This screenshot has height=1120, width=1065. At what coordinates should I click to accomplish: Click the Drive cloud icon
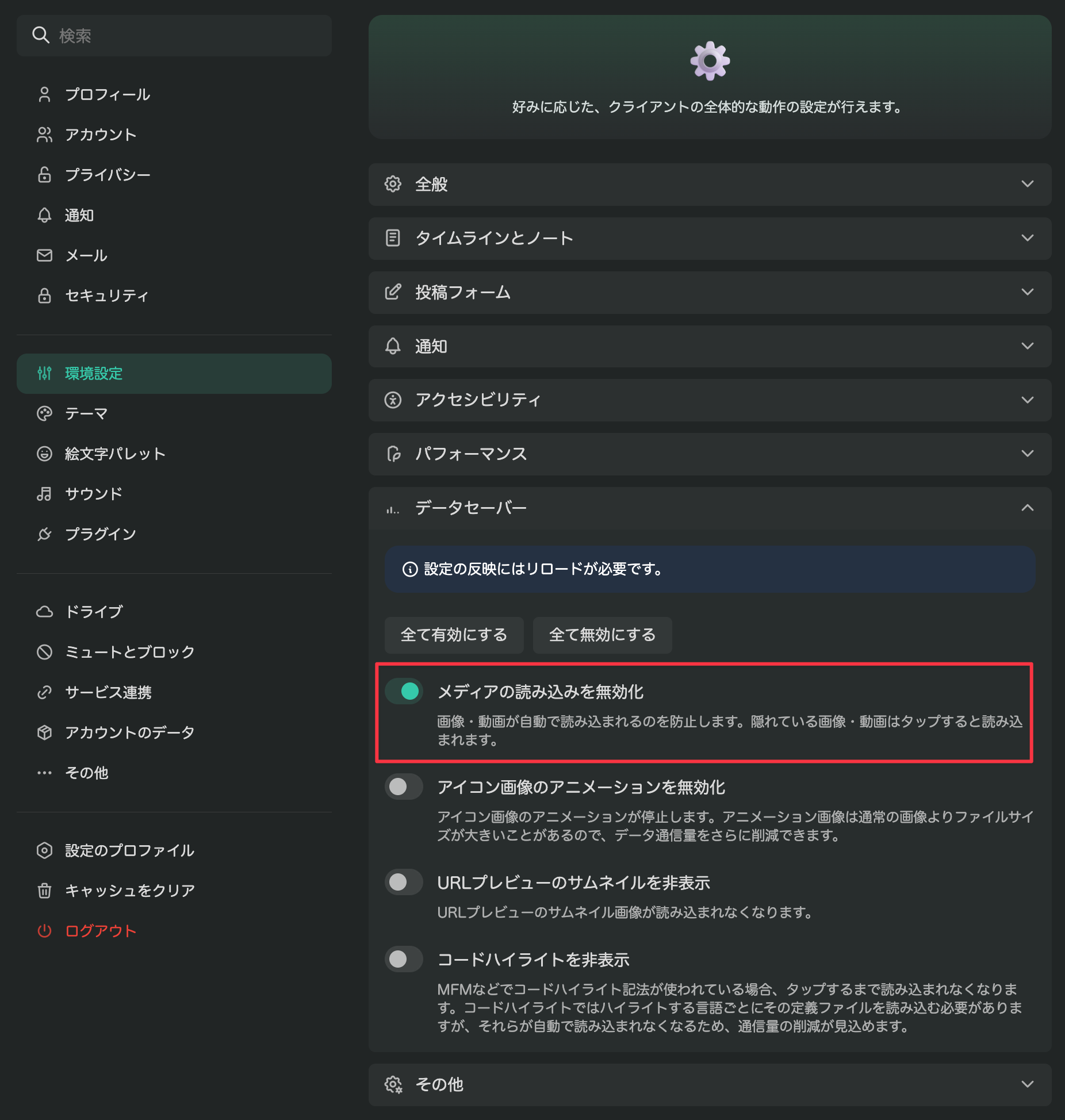pyautogui.click(x=44, y=612)
